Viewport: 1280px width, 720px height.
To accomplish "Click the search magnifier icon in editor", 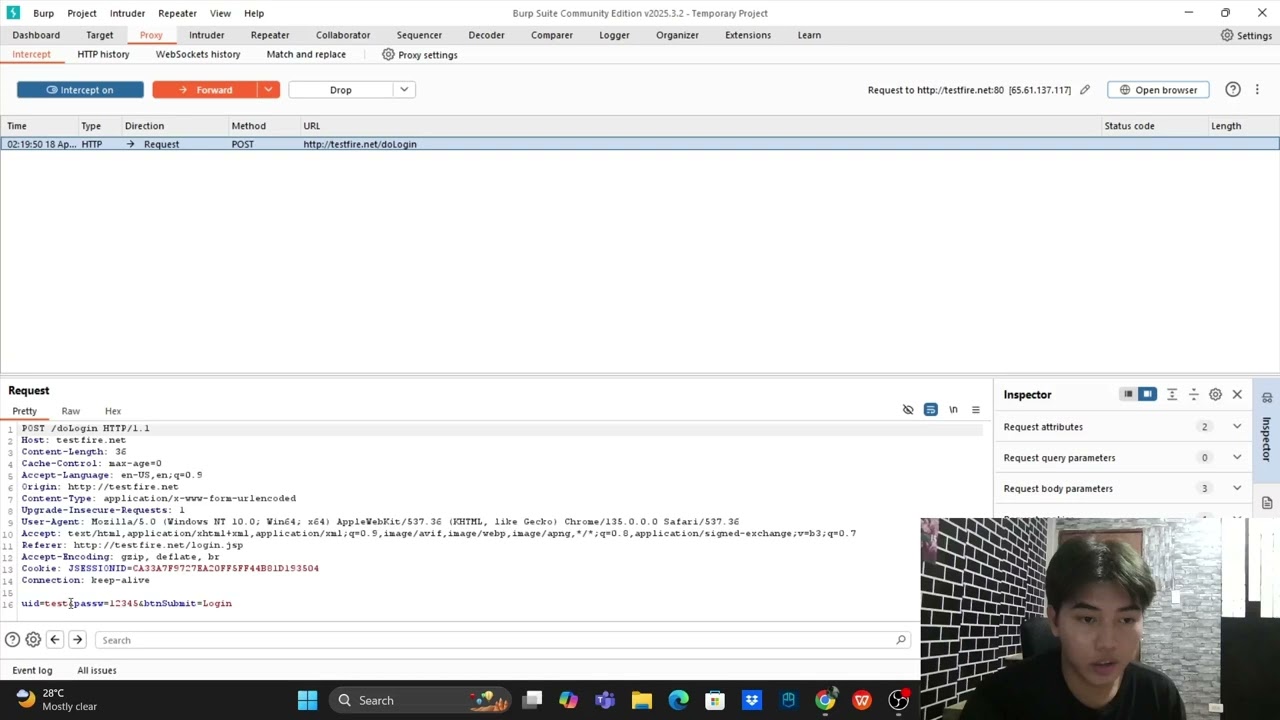I will [901, 640].
